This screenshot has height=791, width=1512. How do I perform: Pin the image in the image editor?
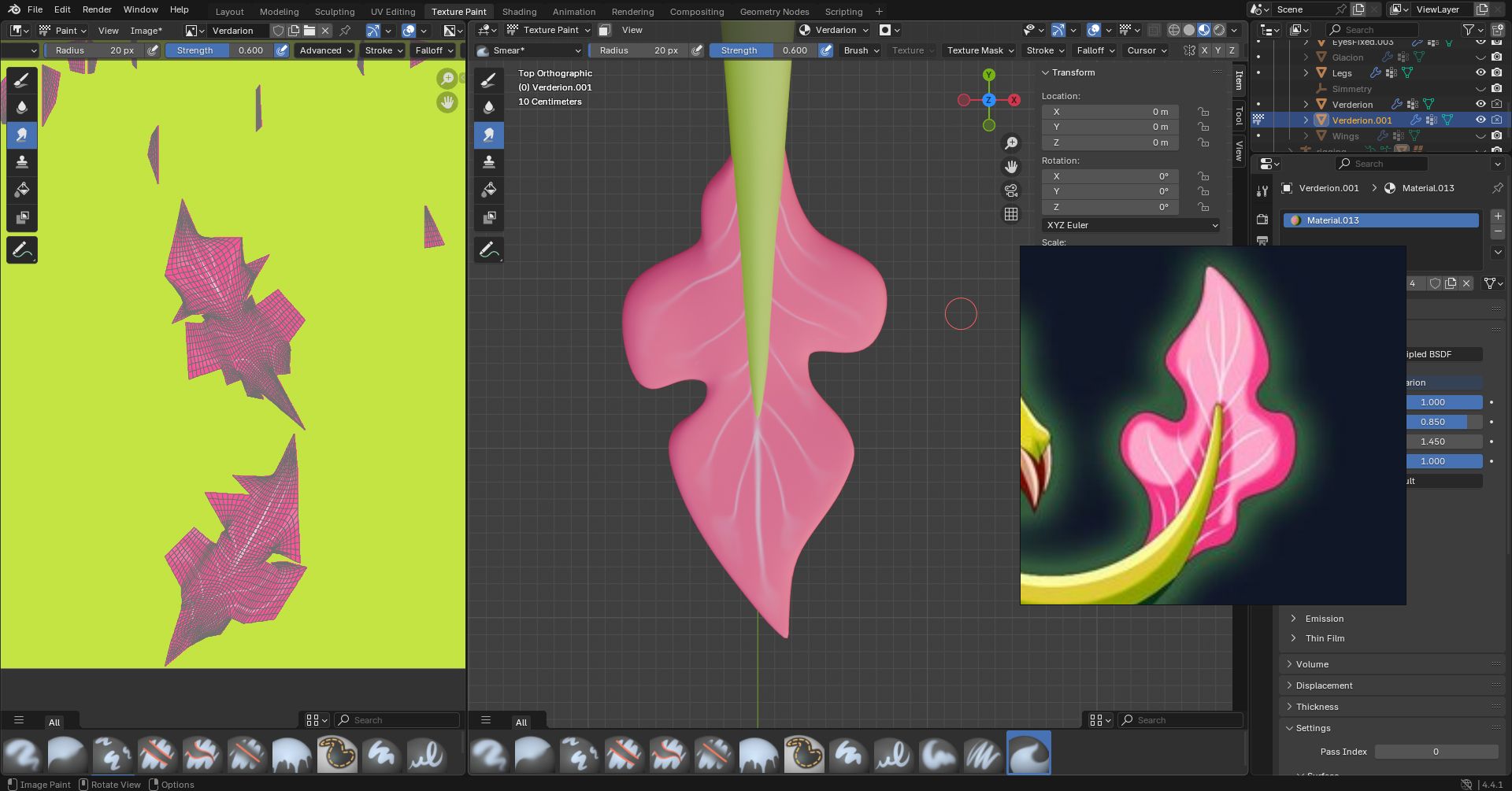345,31
